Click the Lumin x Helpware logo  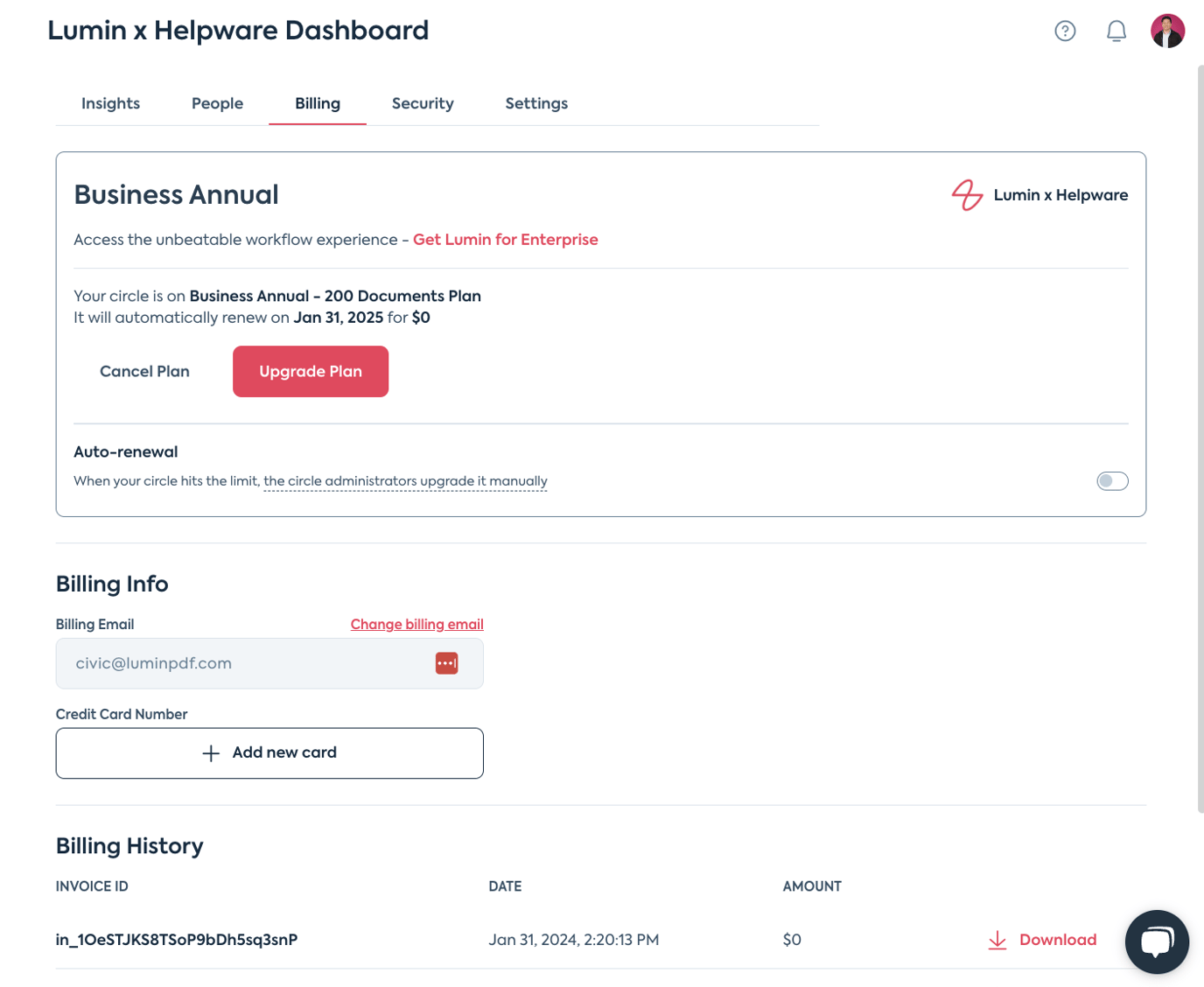(x=966, y=195)
